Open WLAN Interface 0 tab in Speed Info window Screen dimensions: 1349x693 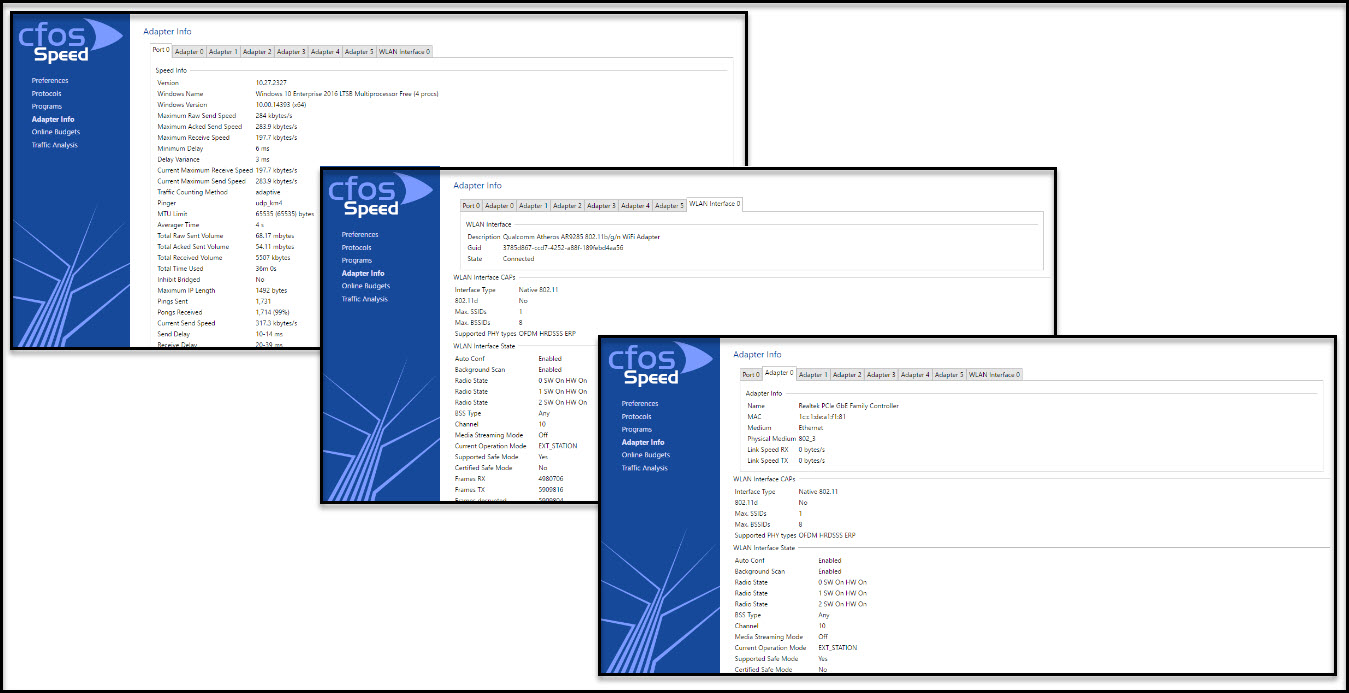[405, 51]
